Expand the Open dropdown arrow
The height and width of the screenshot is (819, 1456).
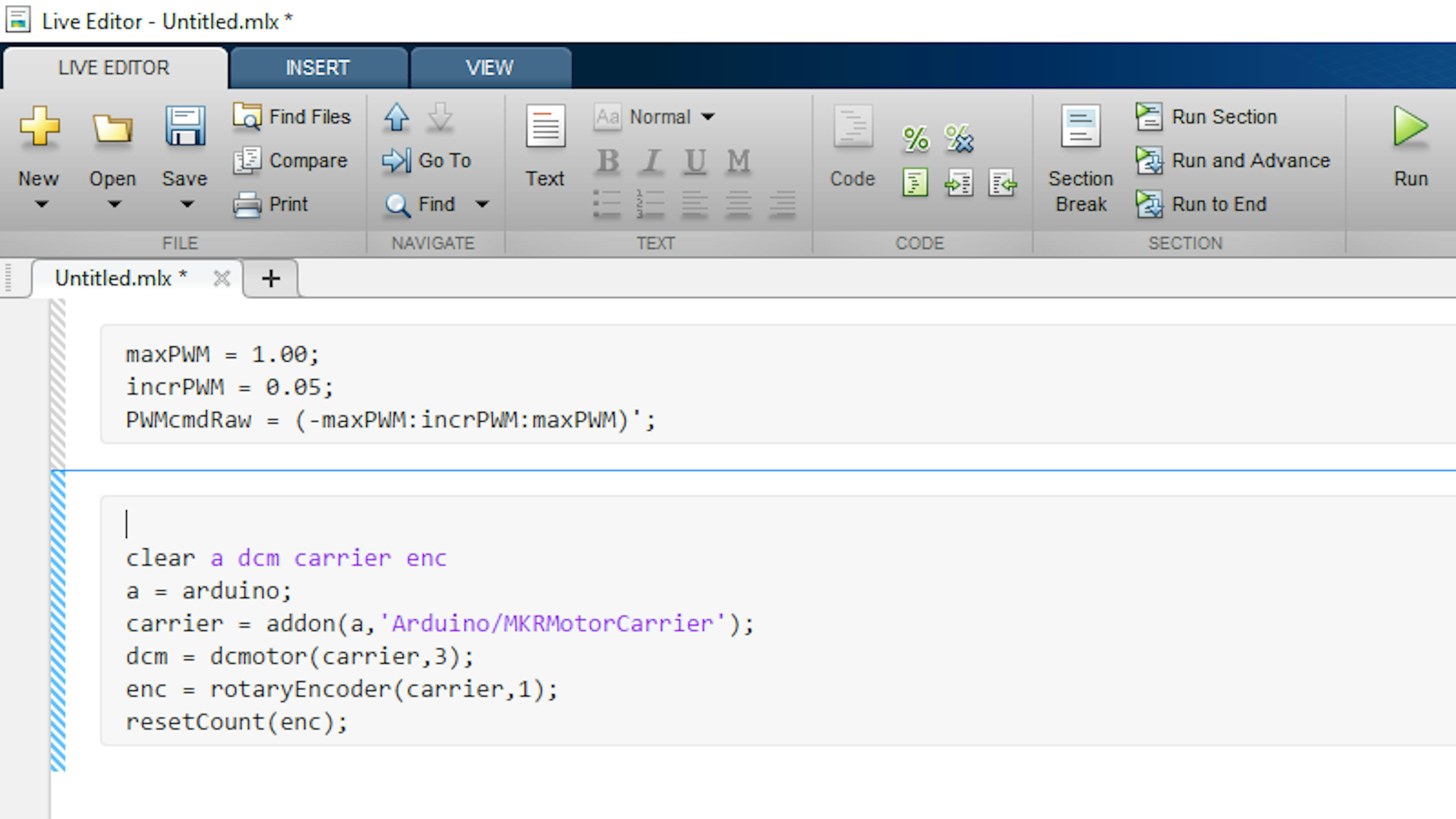114,204
